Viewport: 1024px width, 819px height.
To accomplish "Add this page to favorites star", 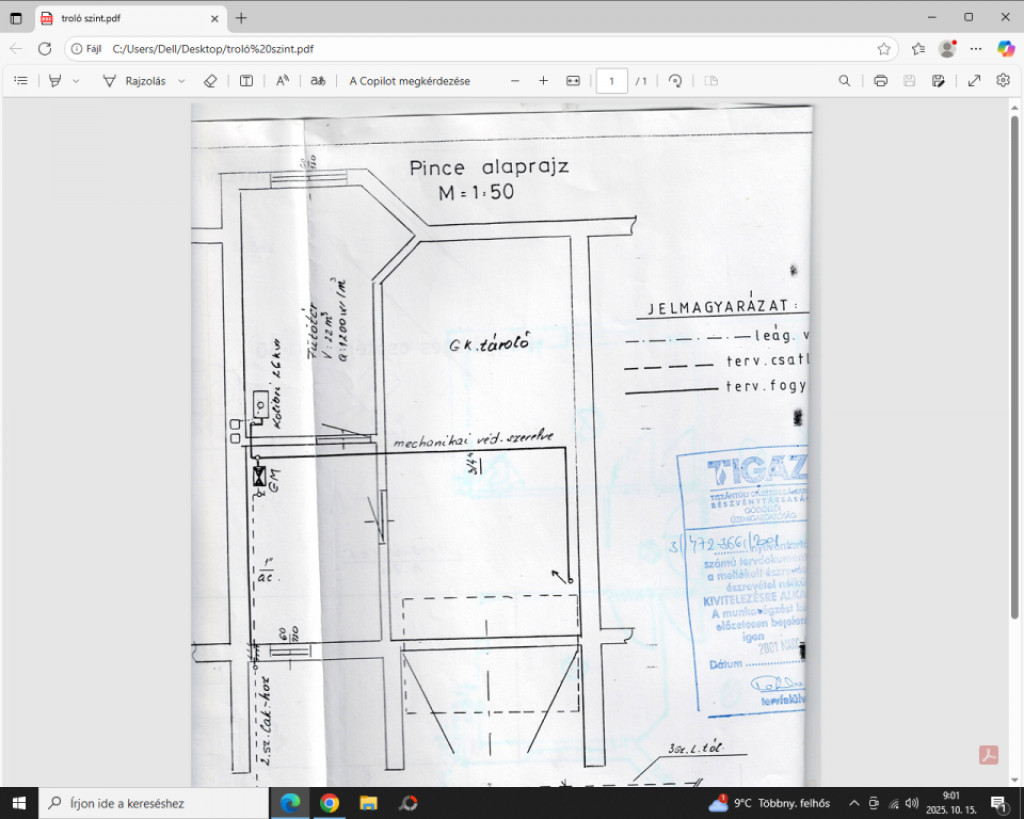I will point(884,48).
